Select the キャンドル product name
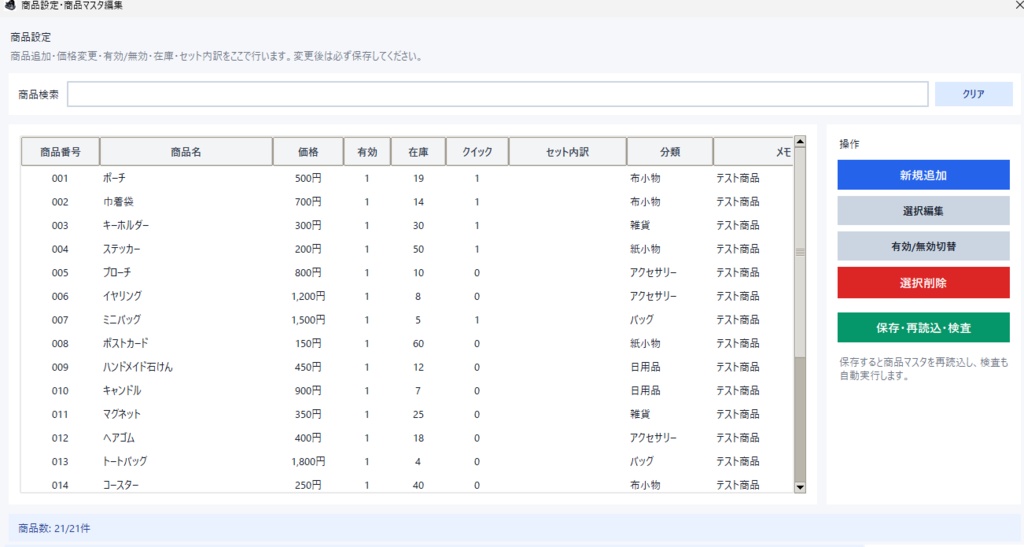This screenshot has width=1024, height=547. coord(122,390)
